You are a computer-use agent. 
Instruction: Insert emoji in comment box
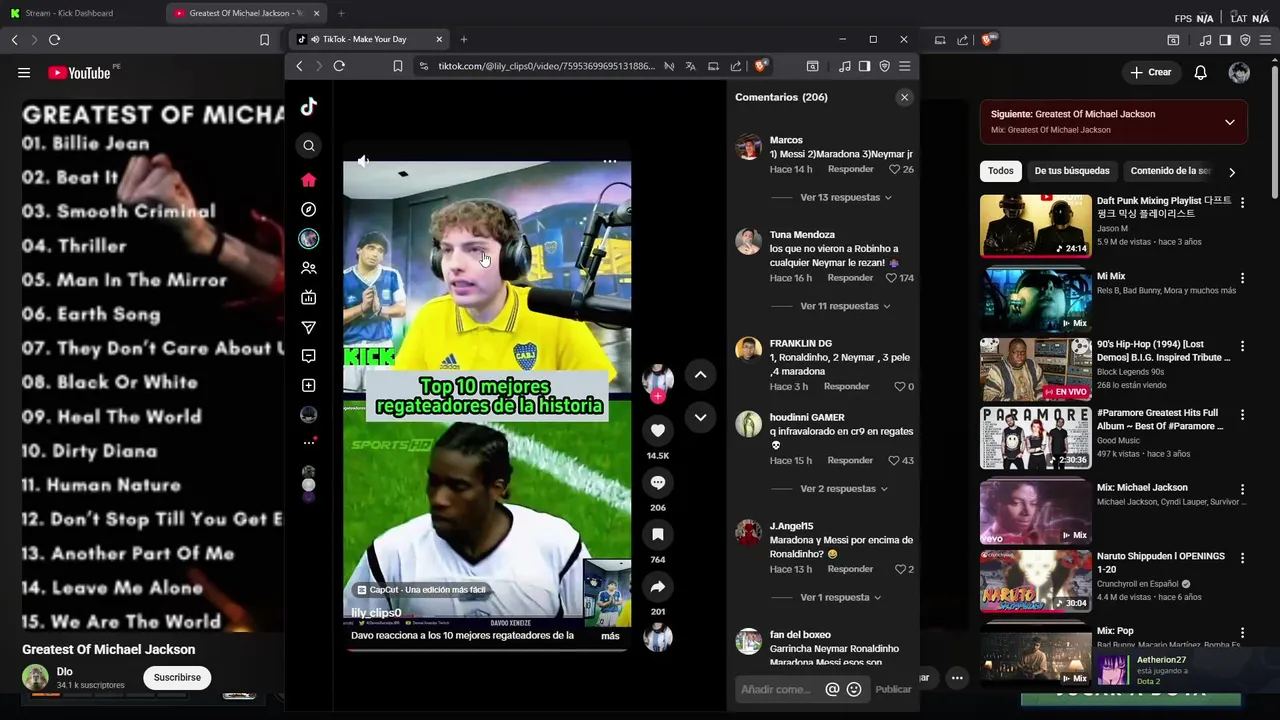coord(854,689)
